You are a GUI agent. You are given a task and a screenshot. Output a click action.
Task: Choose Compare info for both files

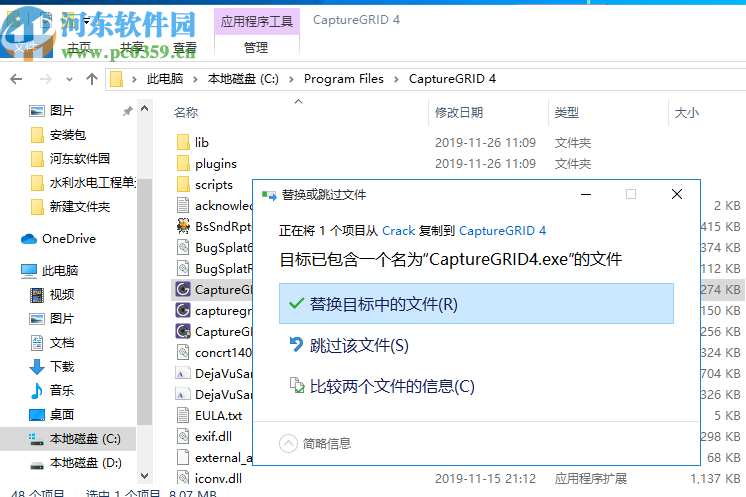382,386
